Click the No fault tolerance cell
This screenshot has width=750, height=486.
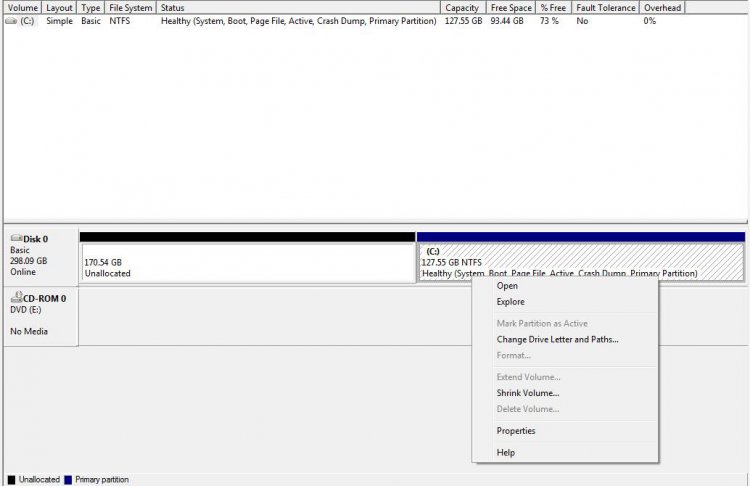[x=582, y=21]
